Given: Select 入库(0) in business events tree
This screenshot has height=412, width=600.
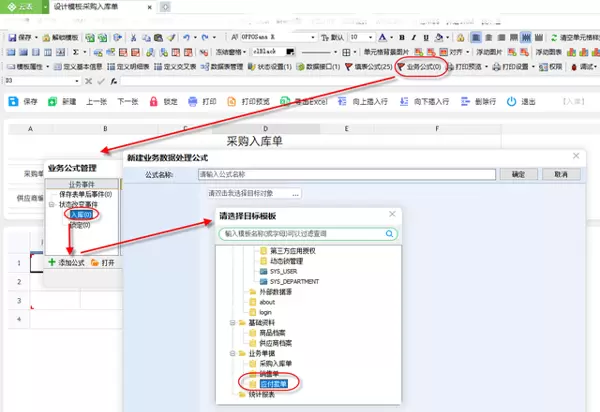Looking at the screenshot, I should [x=79, y=214].
